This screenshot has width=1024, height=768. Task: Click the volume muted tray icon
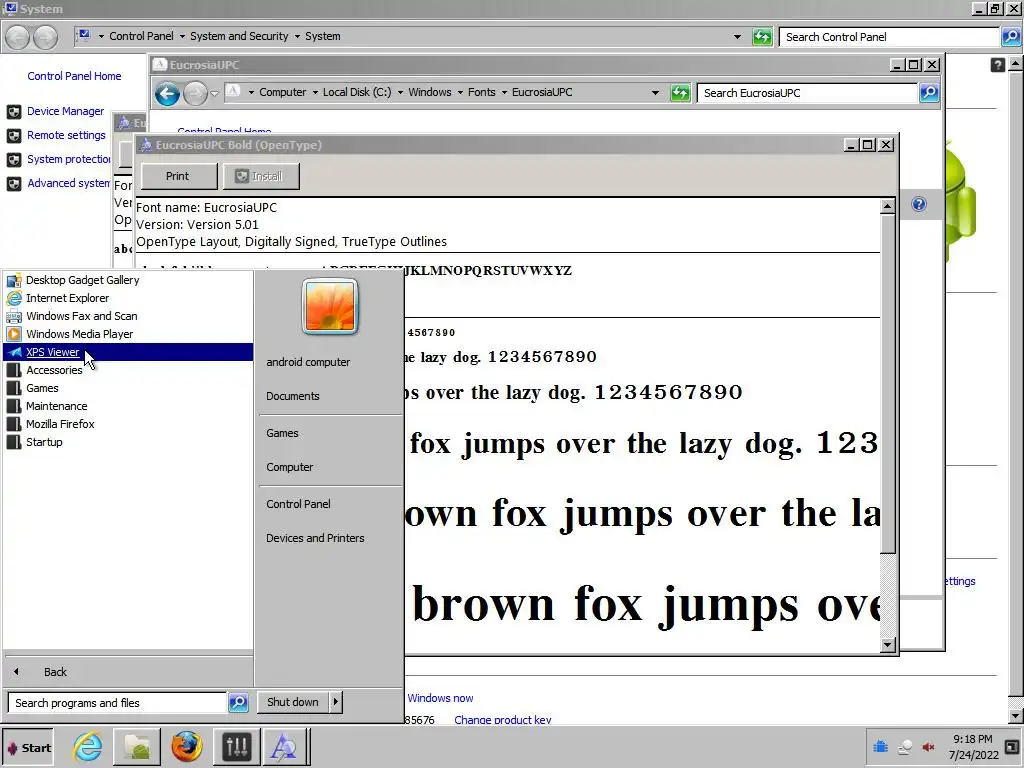928,747
